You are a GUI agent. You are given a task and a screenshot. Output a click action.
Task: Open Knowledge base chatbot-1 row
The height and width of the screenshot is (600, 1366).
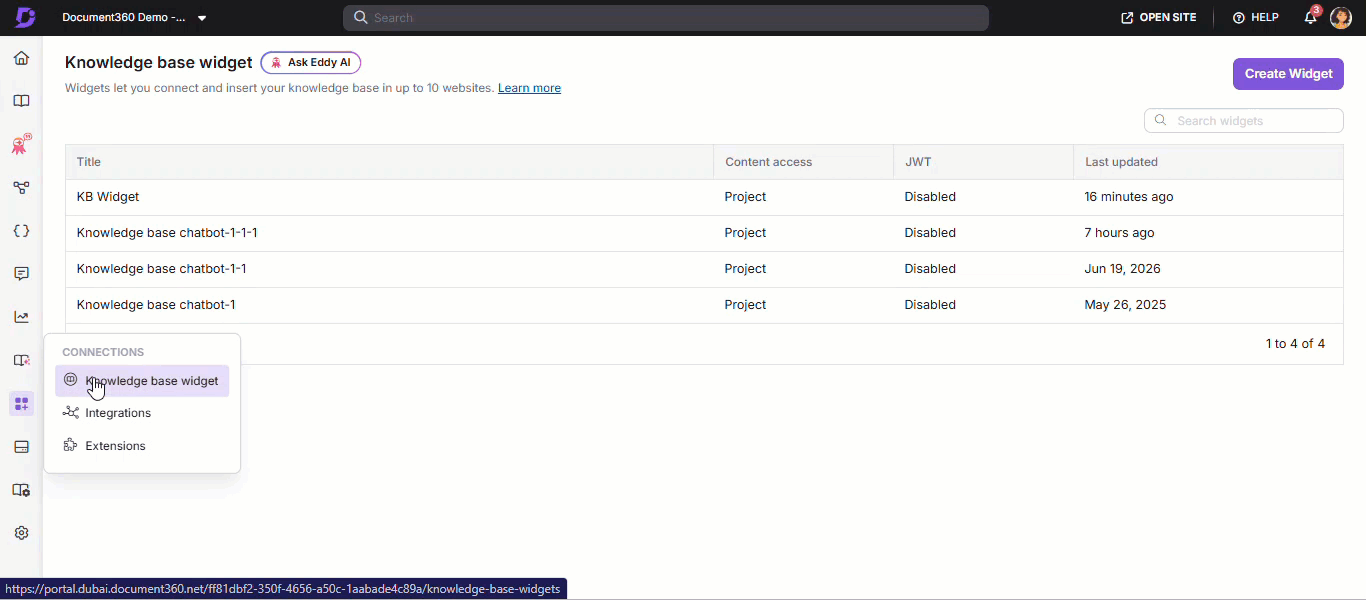coord(704,305)
